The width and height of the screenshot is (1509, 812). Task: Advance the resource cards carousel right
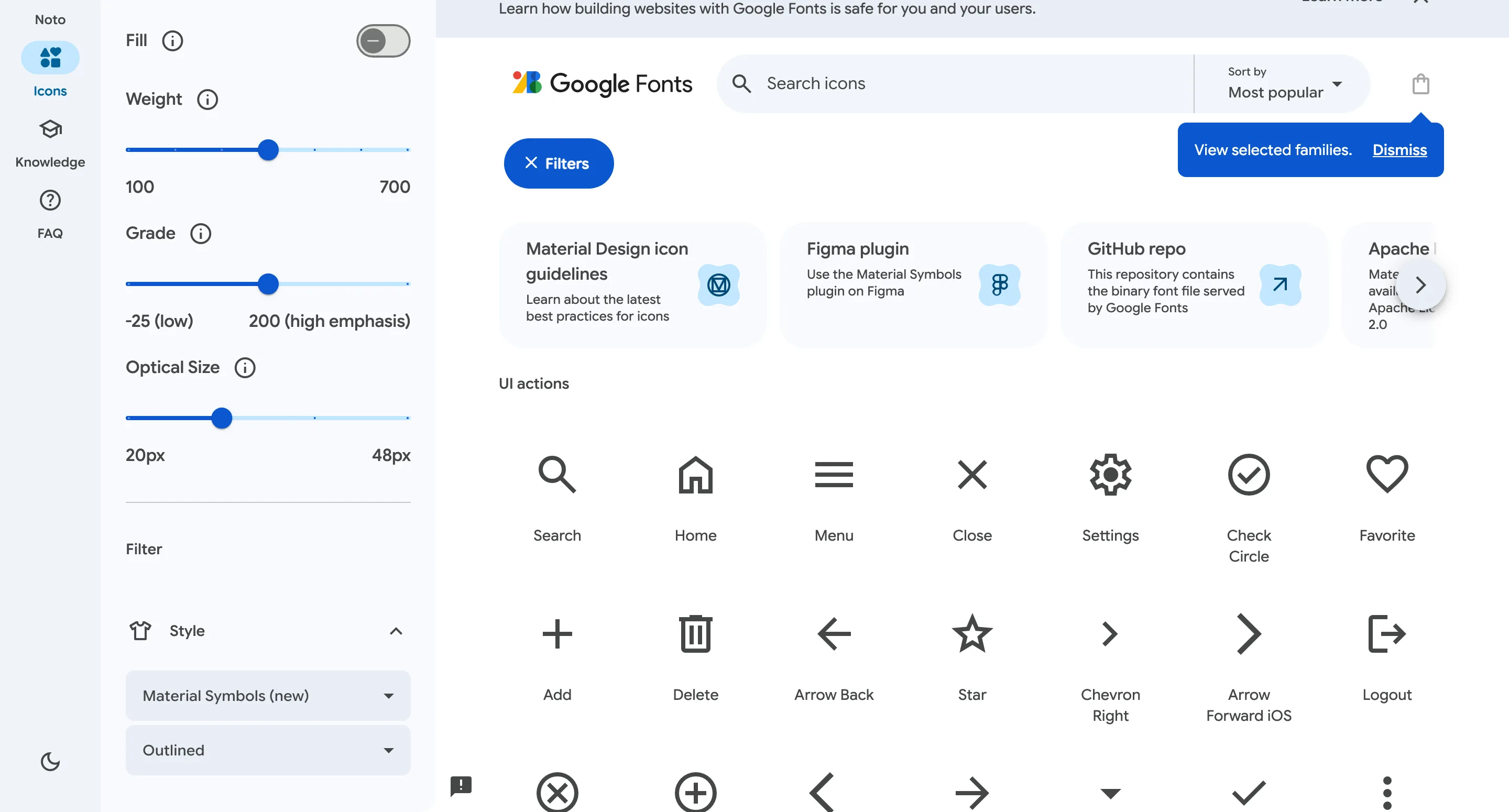[x=1420, y=285]
